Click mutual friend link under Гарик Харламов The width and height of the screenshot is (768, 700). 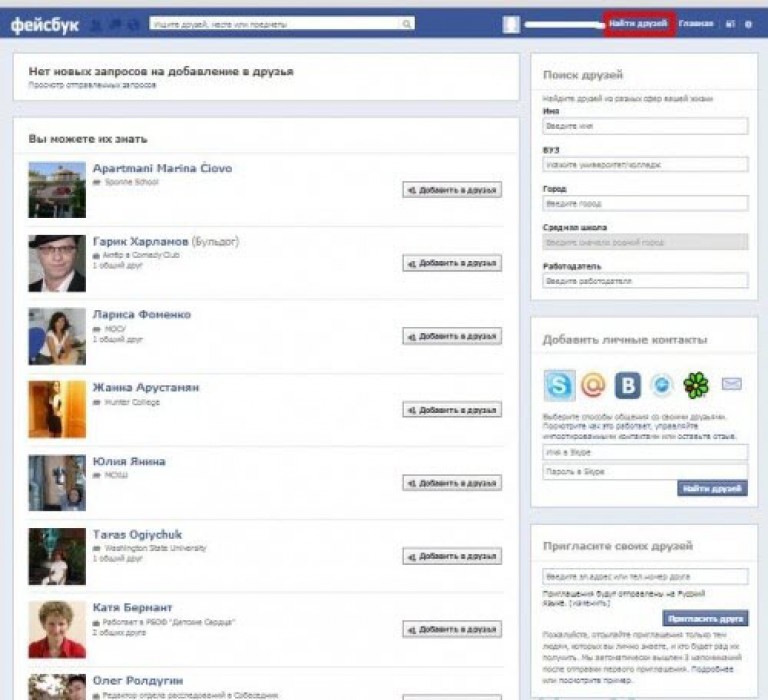(x=118, y=266)
